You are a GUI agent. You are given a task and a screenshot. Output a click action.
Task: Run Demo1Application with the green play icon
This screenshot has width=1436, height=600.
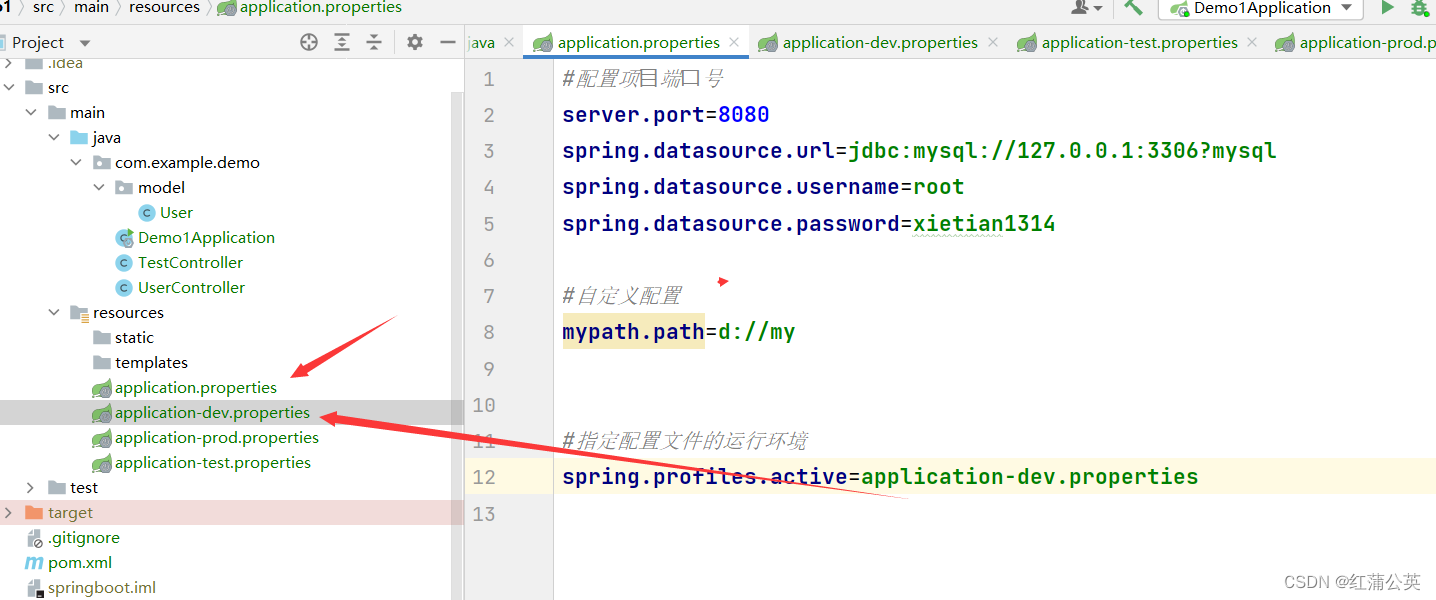[x=1387, y=7]
